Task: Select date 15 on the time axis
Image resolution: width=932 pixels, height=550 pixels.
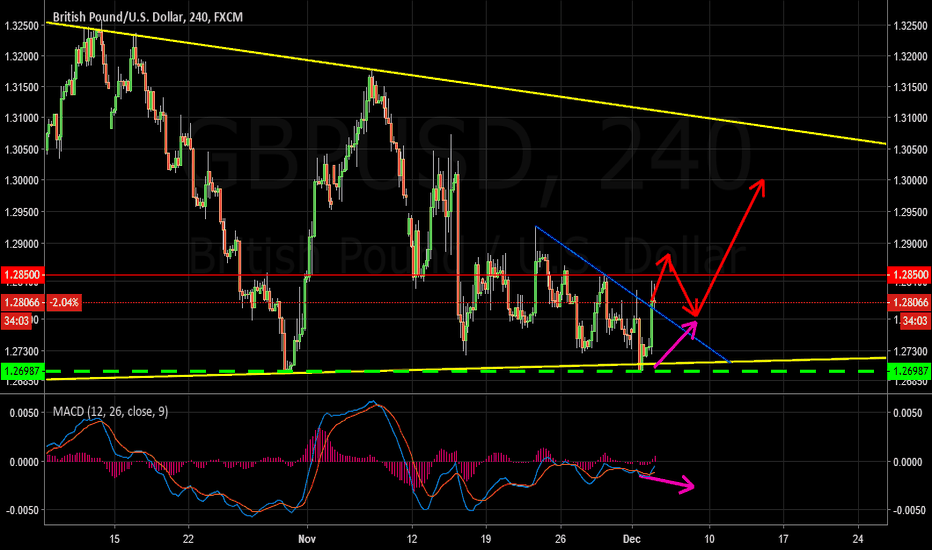Action: pyautogui.click(x=114, y=539)
